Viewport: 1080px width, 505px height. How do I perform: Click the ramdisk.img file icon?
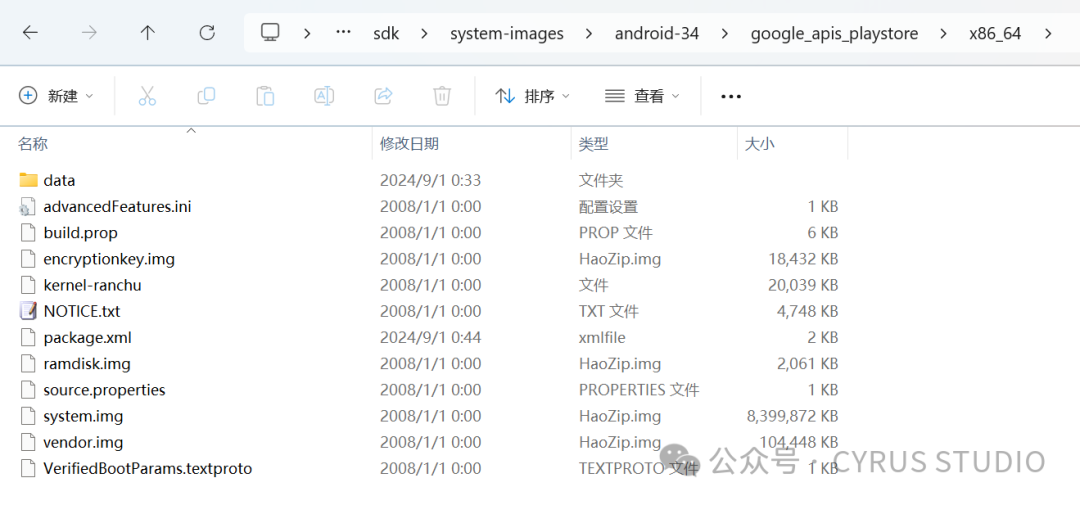click(28, 364)
